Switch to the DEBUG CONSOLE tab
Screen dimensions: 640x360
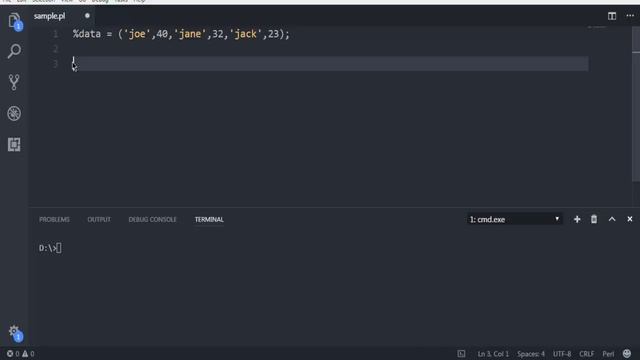tap(152, 219)
